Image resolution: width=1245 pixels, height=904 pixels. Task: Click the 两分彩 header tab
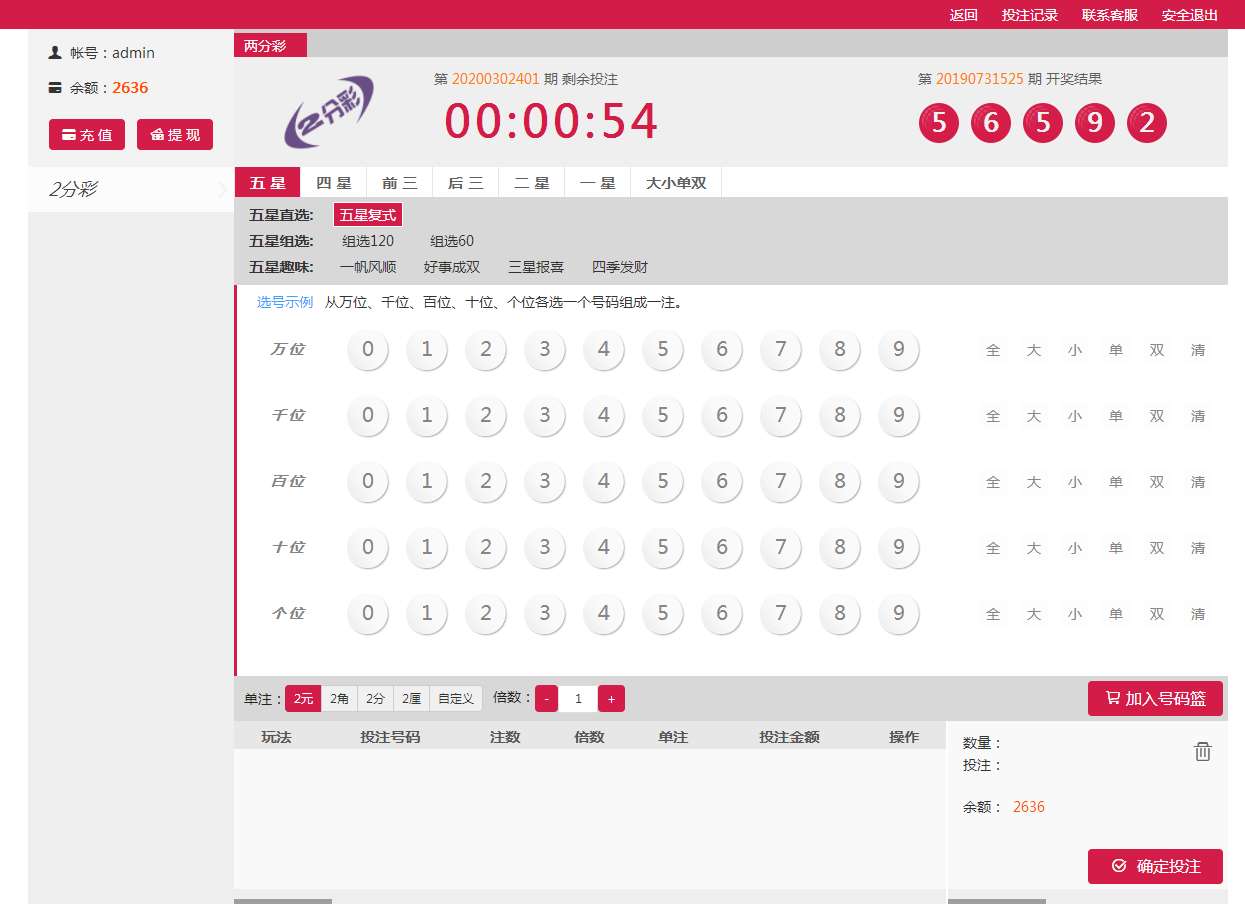pos(270,45)
